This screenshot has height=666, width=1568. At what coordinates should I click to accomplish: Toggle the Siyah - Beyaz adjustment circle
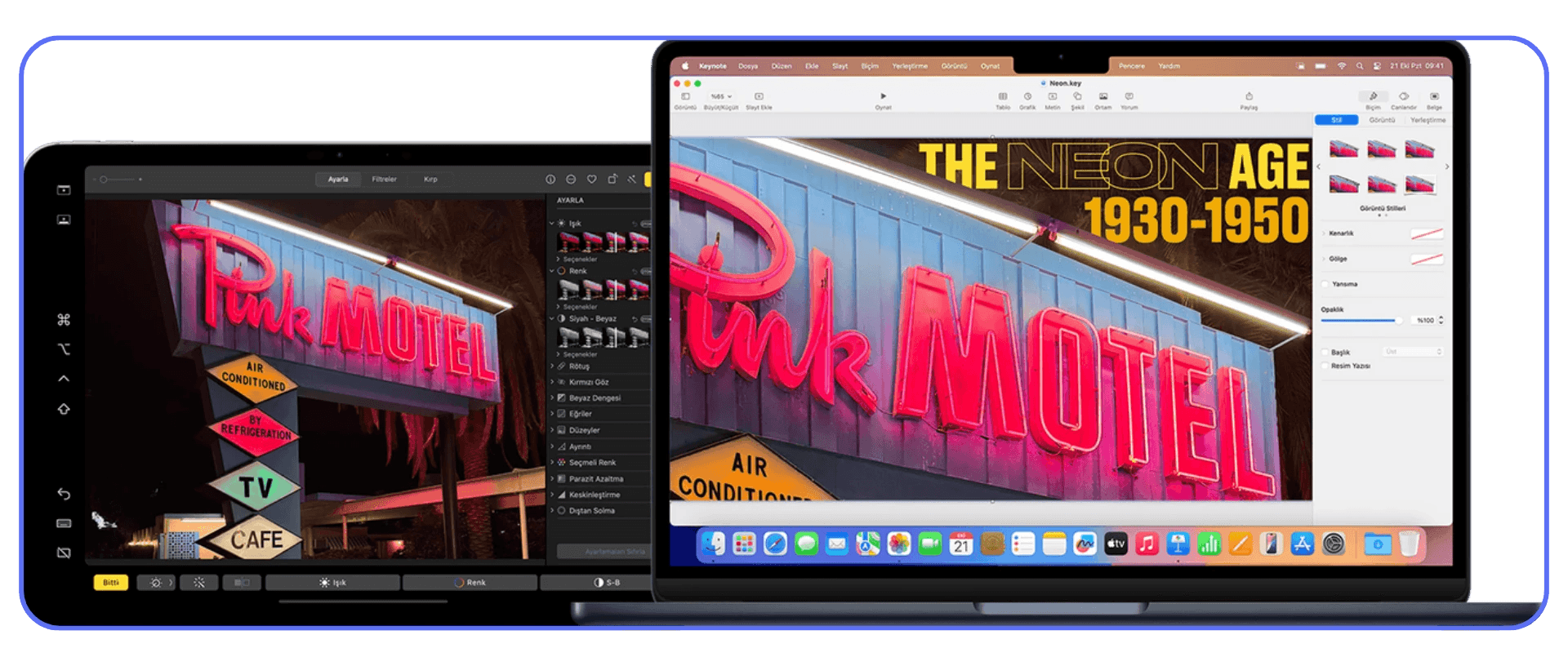pyautogui.click(x=561, y=319)
